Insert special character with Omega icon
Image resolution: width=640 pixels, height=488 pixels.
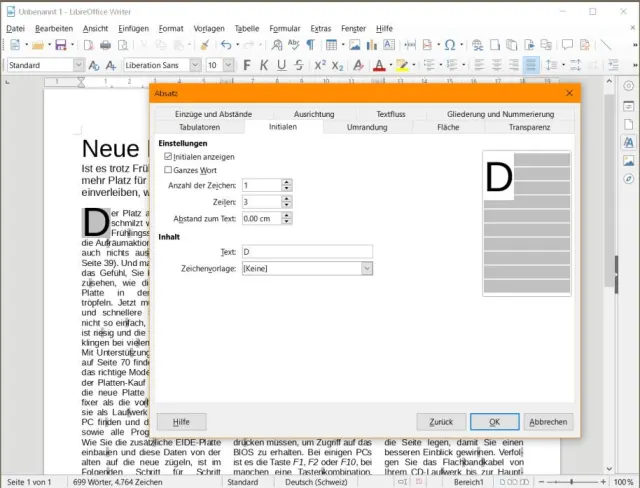[450, 45]
